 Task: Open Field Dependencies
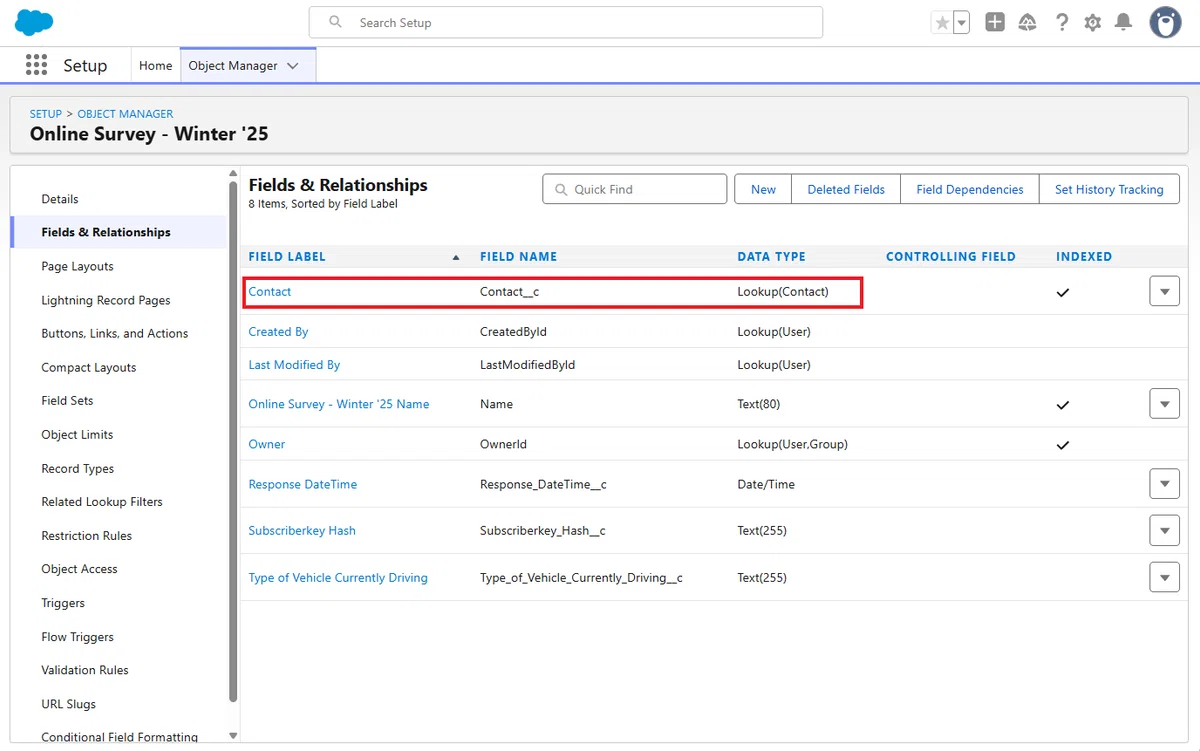point(970,189)
